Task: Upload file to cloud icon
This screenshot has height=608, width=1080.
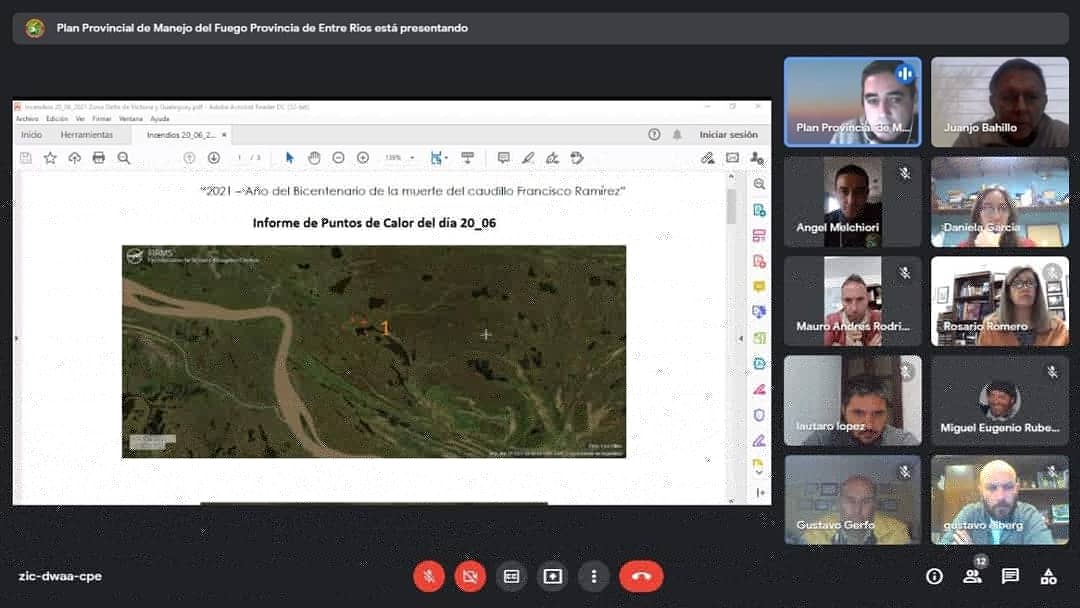Action: click(x=74, y=158)
